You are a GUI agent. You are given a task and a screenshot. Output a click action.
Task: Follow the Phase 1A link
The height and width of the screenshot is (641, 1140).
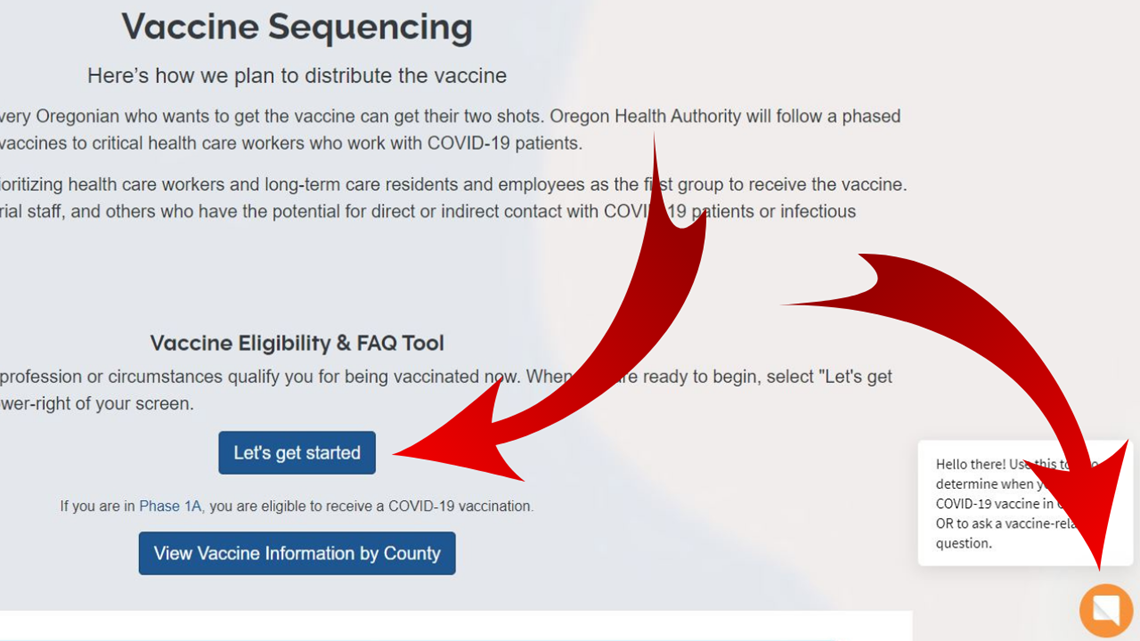coord(170,506)
